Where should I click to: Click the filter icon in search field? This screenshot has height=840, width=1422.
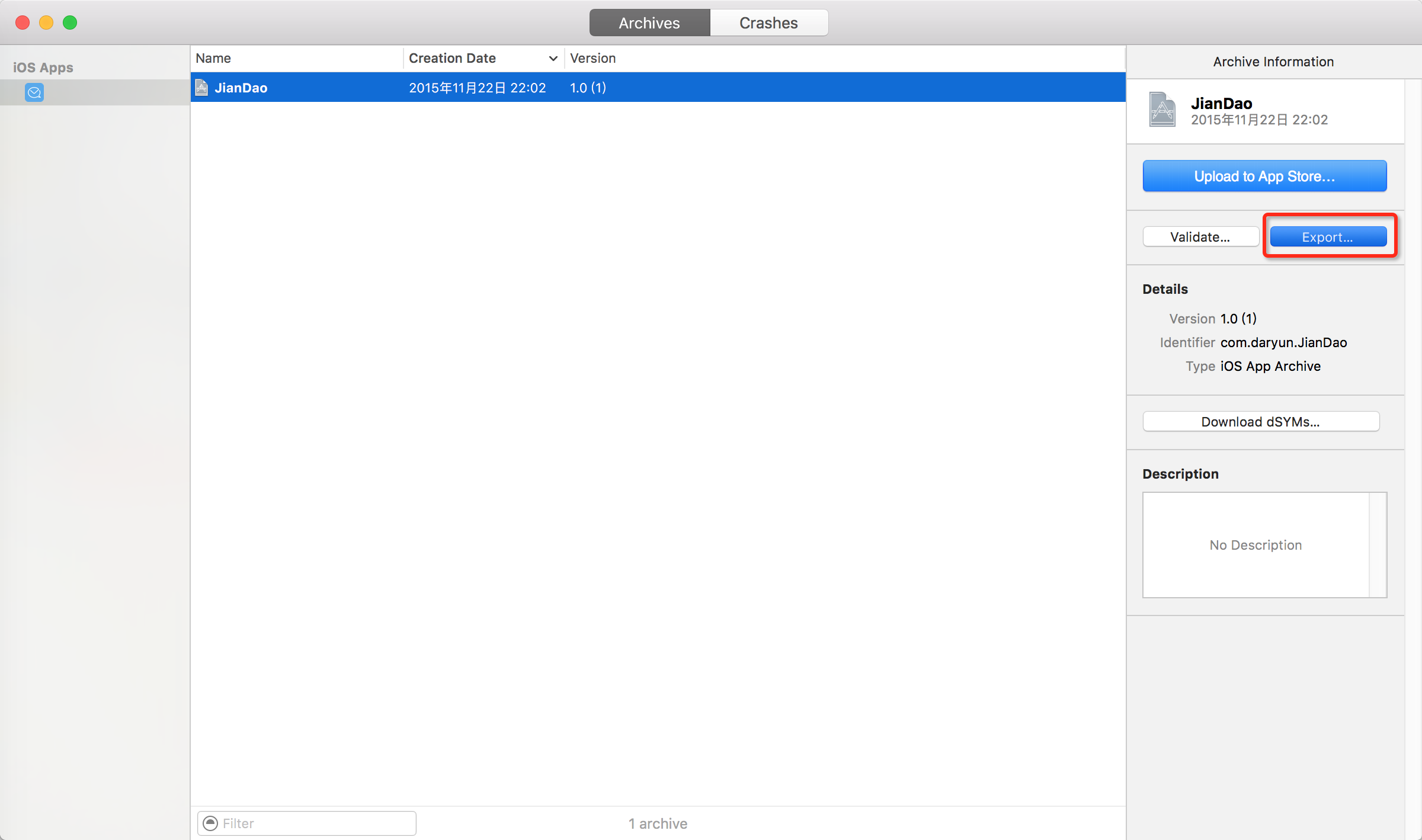(x=210, y=823)
